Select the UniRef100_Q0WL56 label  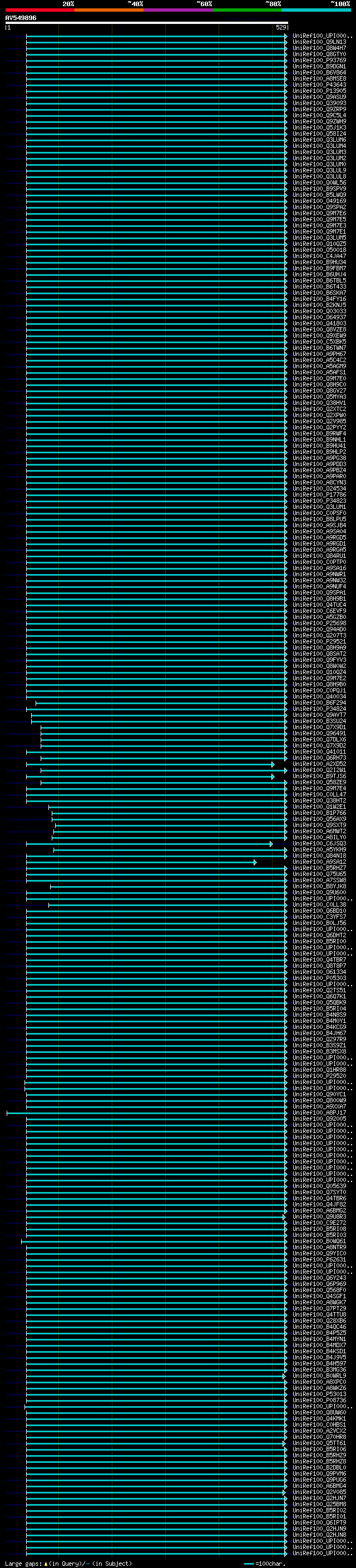tap(319, 182)
